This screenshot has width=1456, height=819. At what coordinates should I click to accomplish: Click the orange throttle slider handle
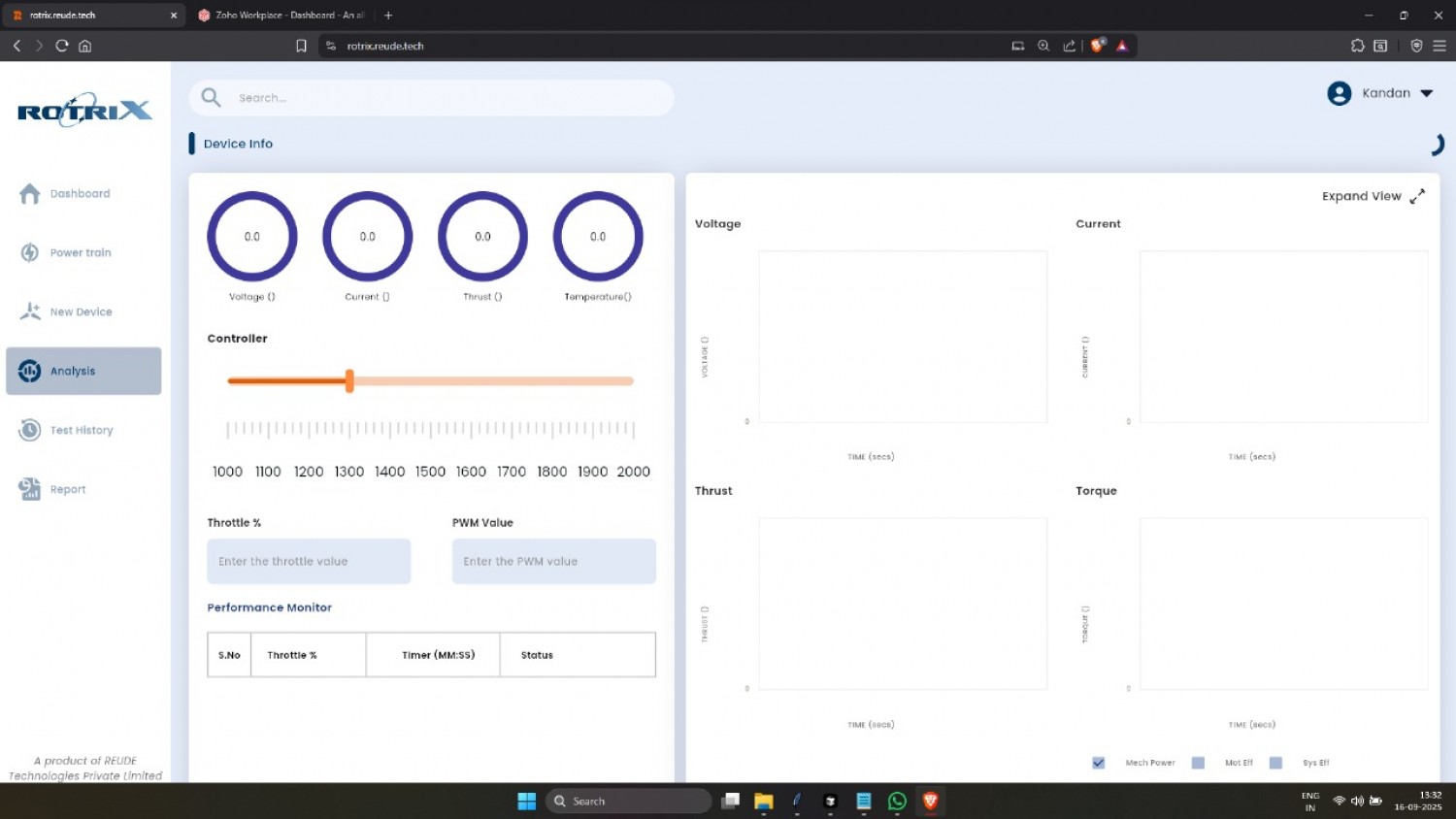(349, 381)
